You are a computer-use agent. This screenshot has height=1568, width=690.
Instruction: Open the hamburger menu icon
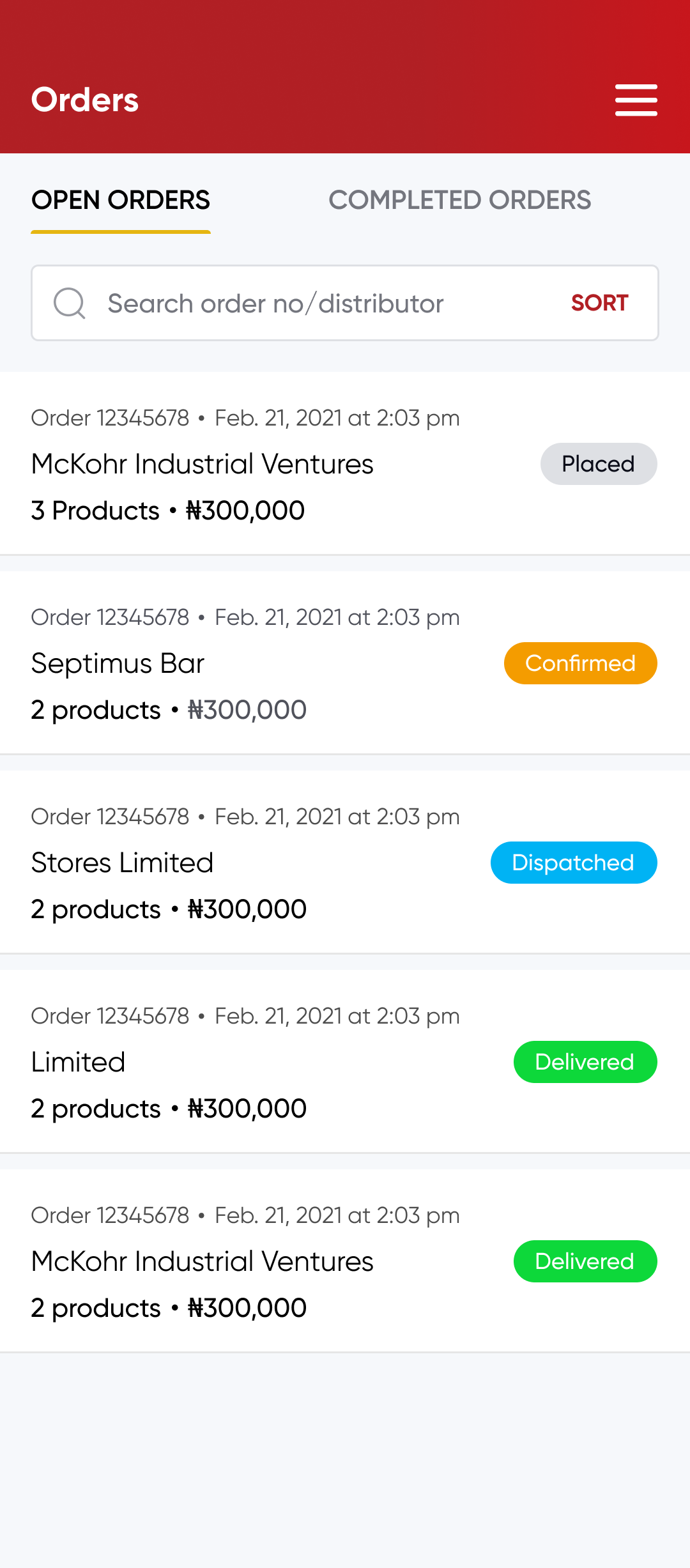636,100
